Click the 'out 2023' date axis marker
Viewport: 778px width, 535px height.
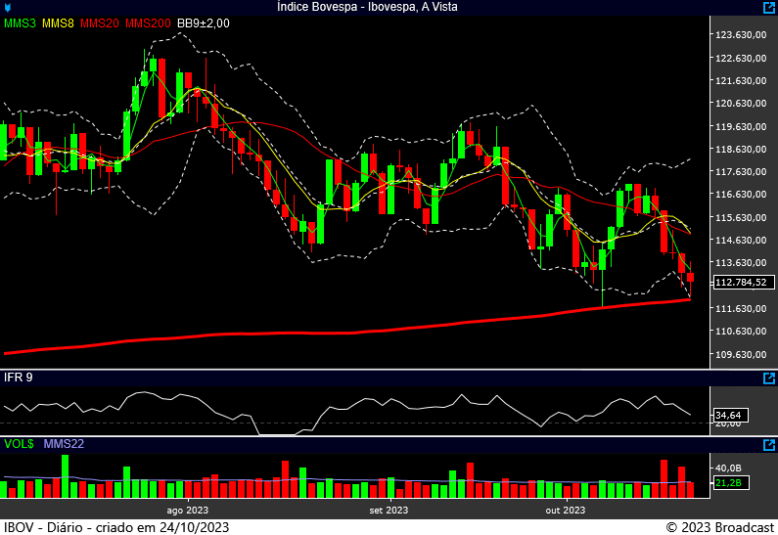click(565, 510)
